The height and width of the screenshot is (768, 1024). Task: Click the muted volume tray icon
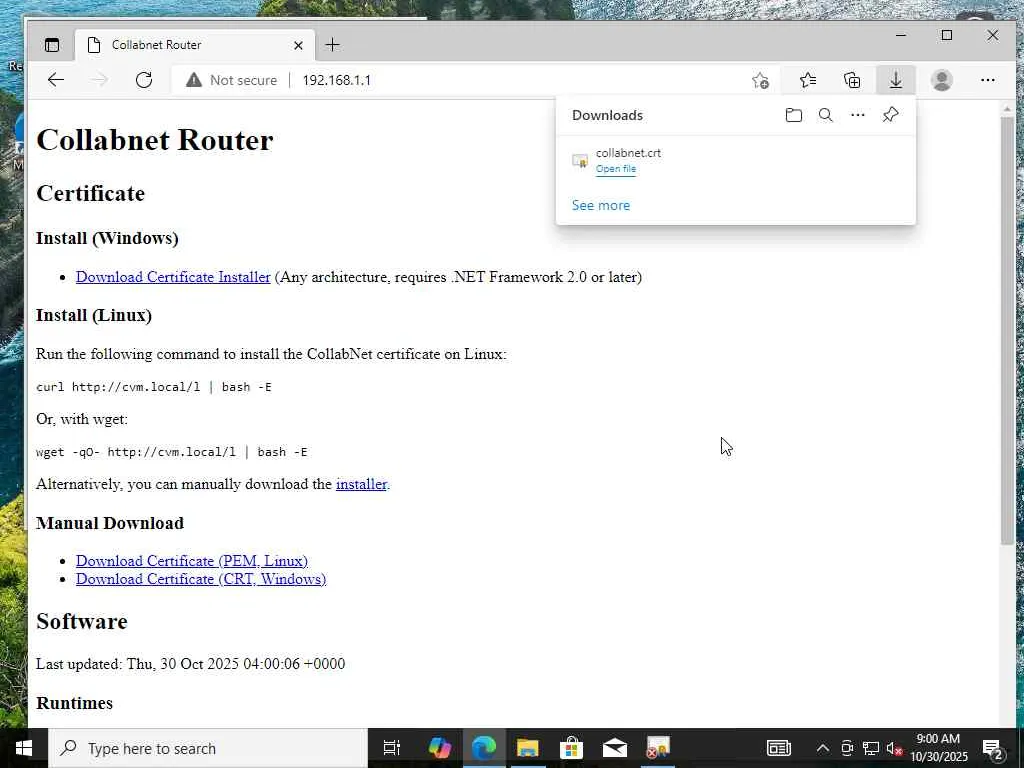coord(894,748)
